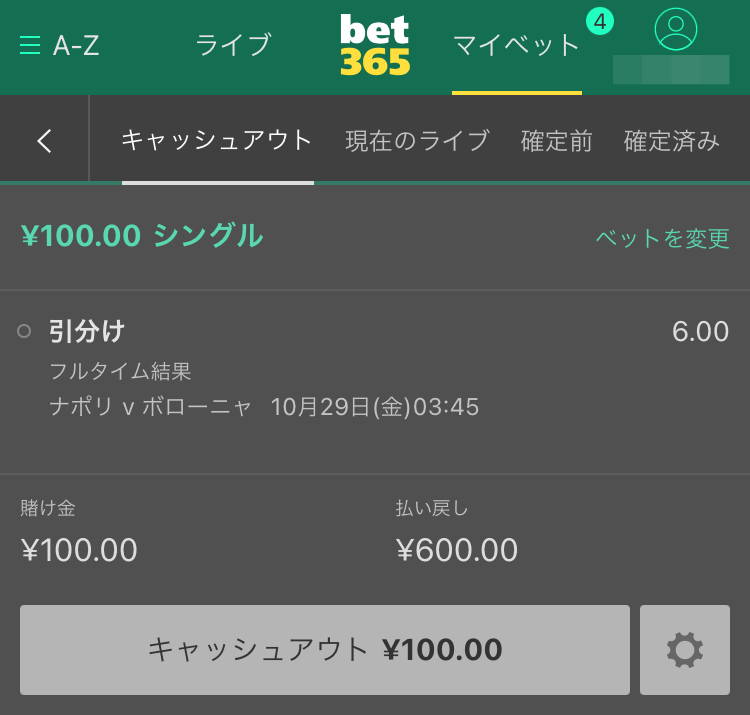750x715 pixels.
Task: Click the ベットを変更 link
Action: [x=662, y=238]
